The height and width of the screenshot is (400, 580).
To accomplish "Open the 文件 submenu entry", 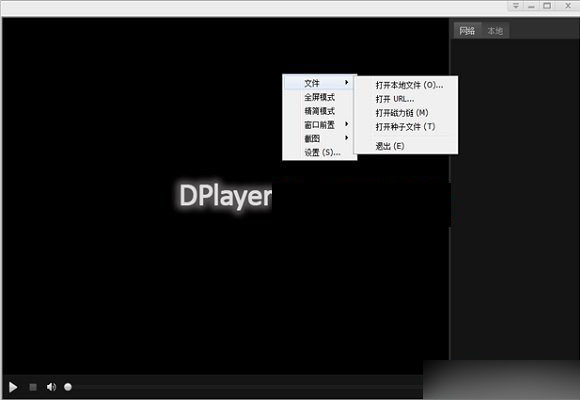I will click(x=320, y=83).
